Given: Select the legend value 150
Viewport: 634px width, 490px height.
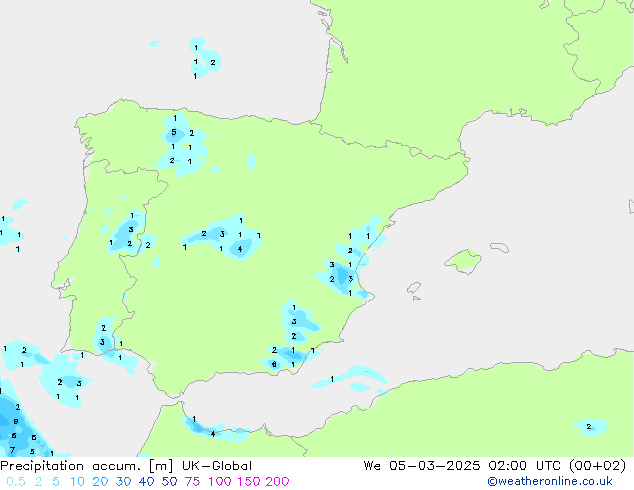Looking at the screenshot, I should tap(249, 482).
